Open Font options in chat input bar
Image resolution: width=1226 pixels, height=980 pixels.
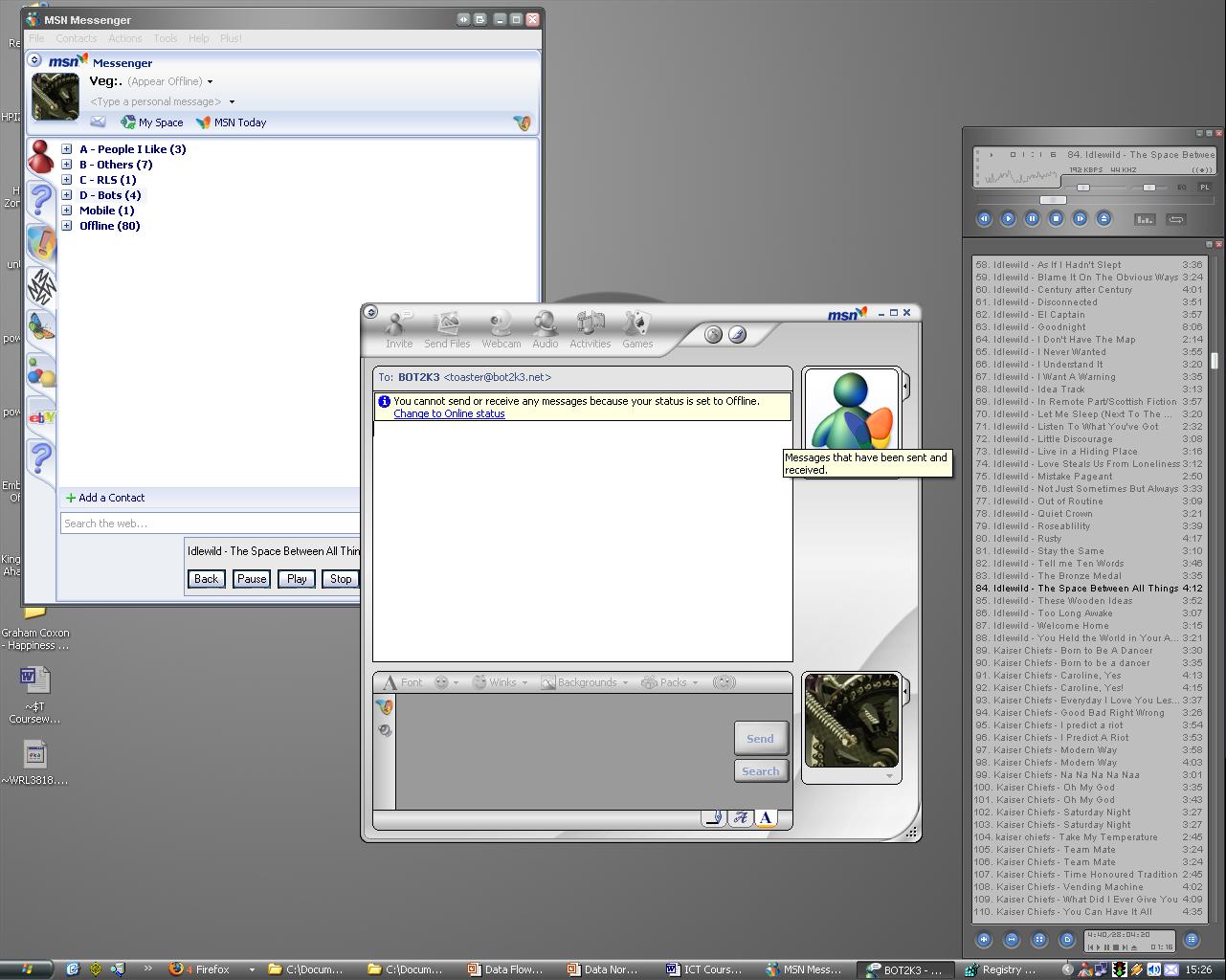click(x=403, y=682)
